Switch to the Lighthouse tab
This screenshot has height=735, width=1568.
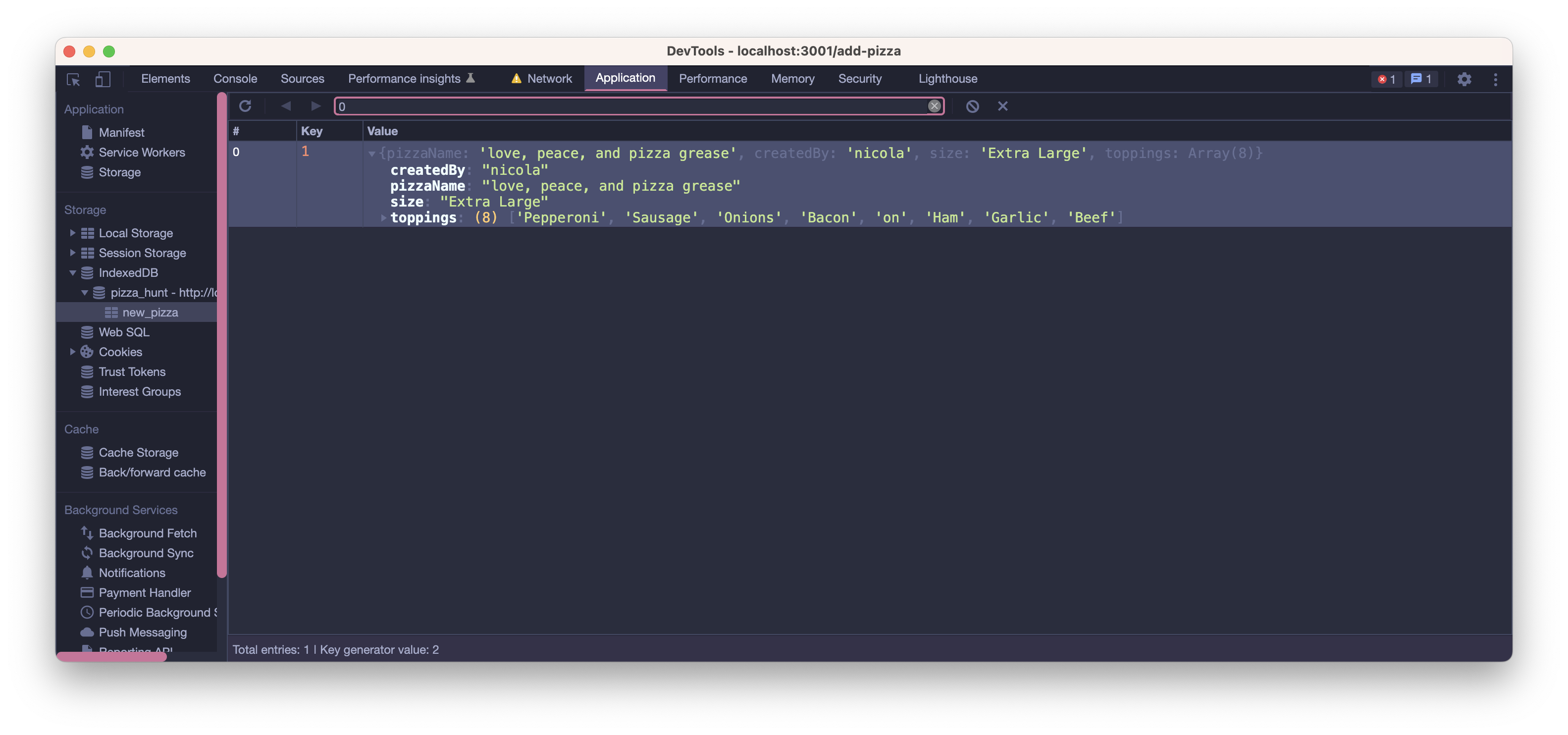[947, 79]
